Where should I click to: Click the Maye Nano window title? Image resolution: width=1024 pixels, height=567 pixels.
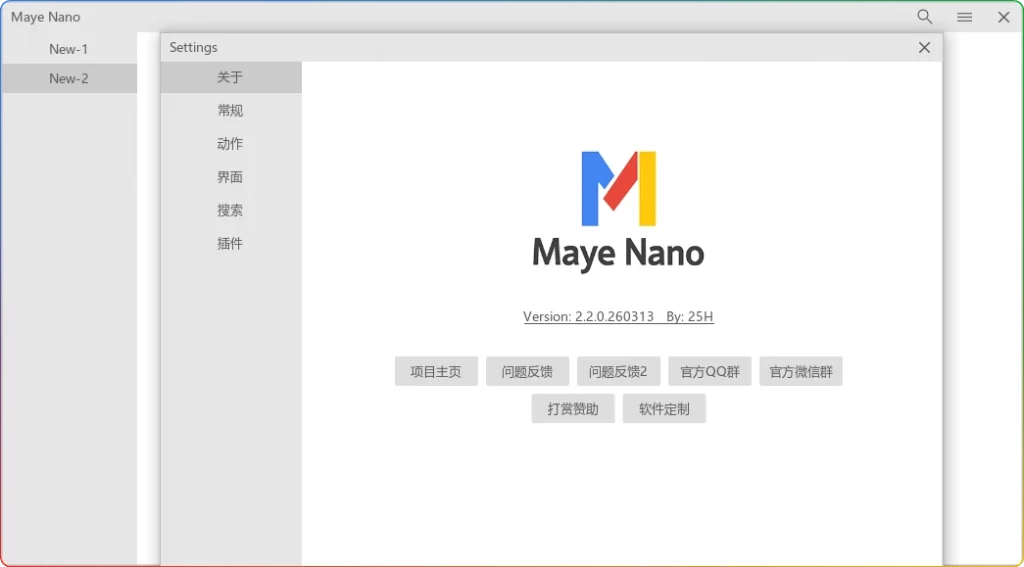tap(46, 17)
